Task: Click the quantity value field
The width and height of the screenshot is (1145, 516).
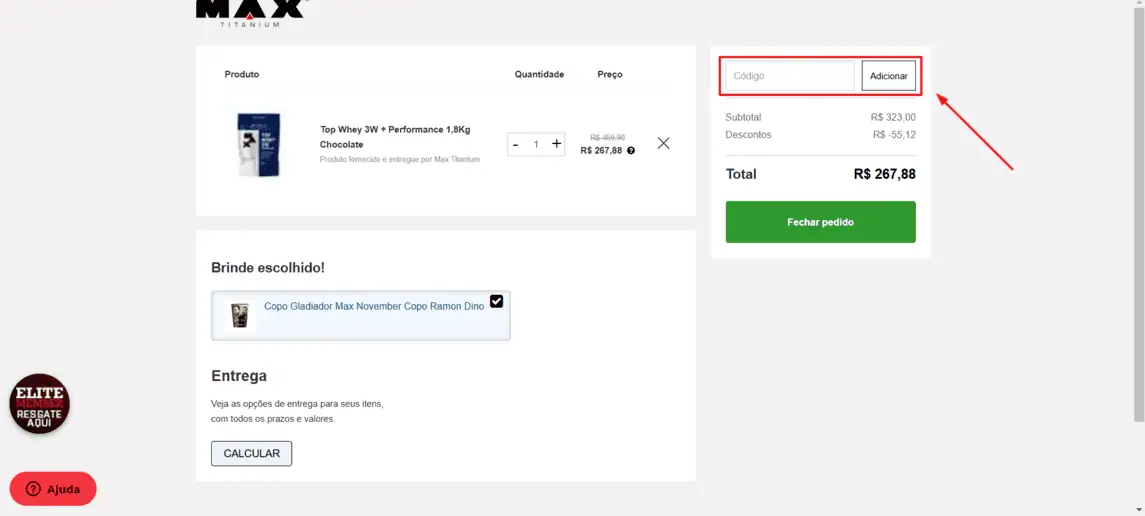Action: pos(536,144)
